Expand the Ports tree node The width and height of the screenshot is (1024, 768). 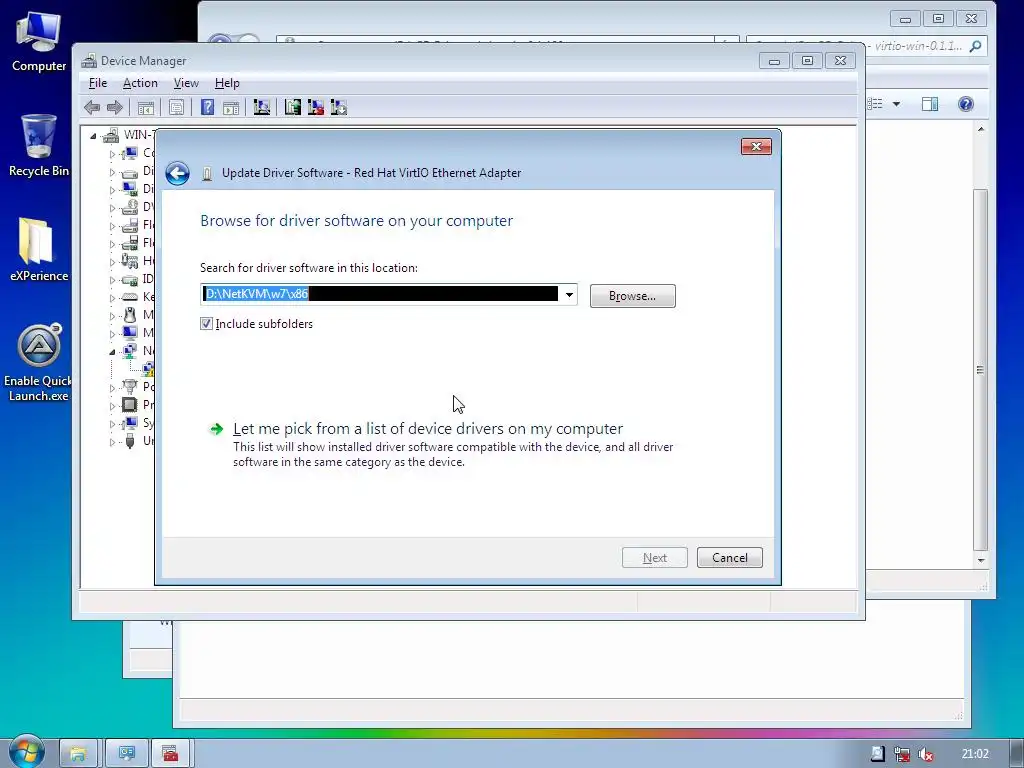[112, 388]
